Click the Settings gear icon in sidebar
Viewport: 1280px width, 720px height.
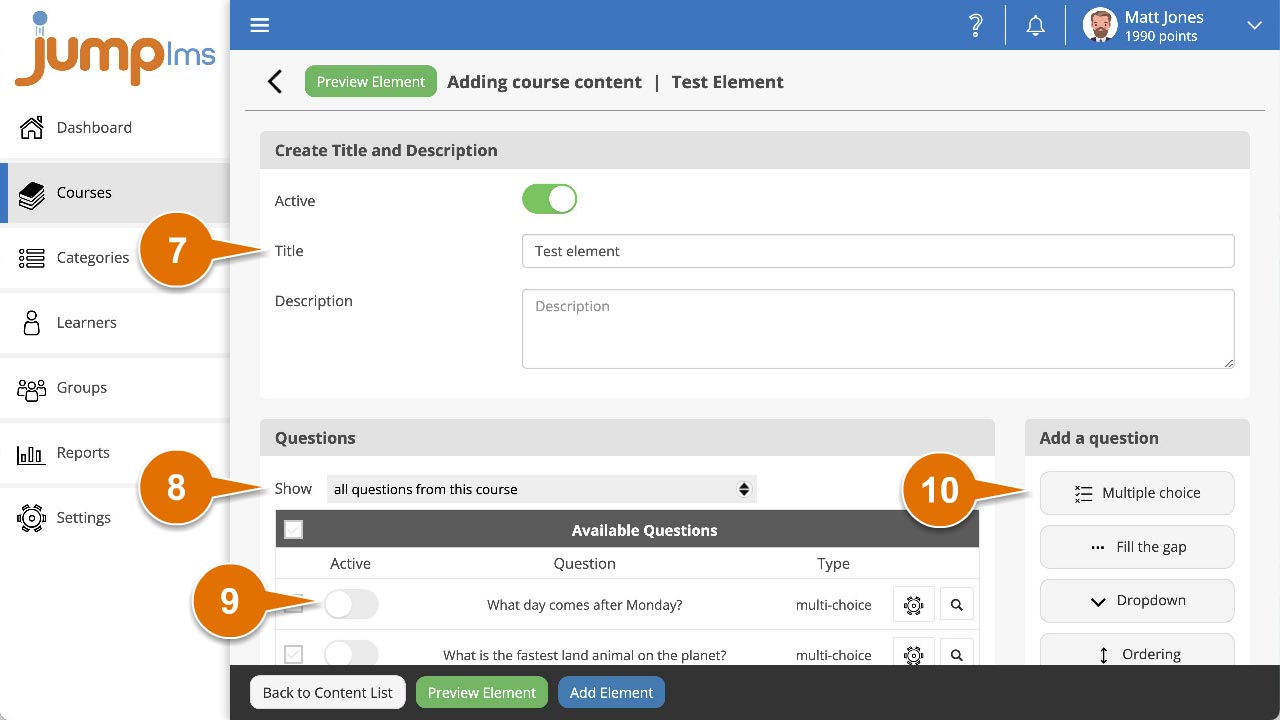click(x=32, y=518)
